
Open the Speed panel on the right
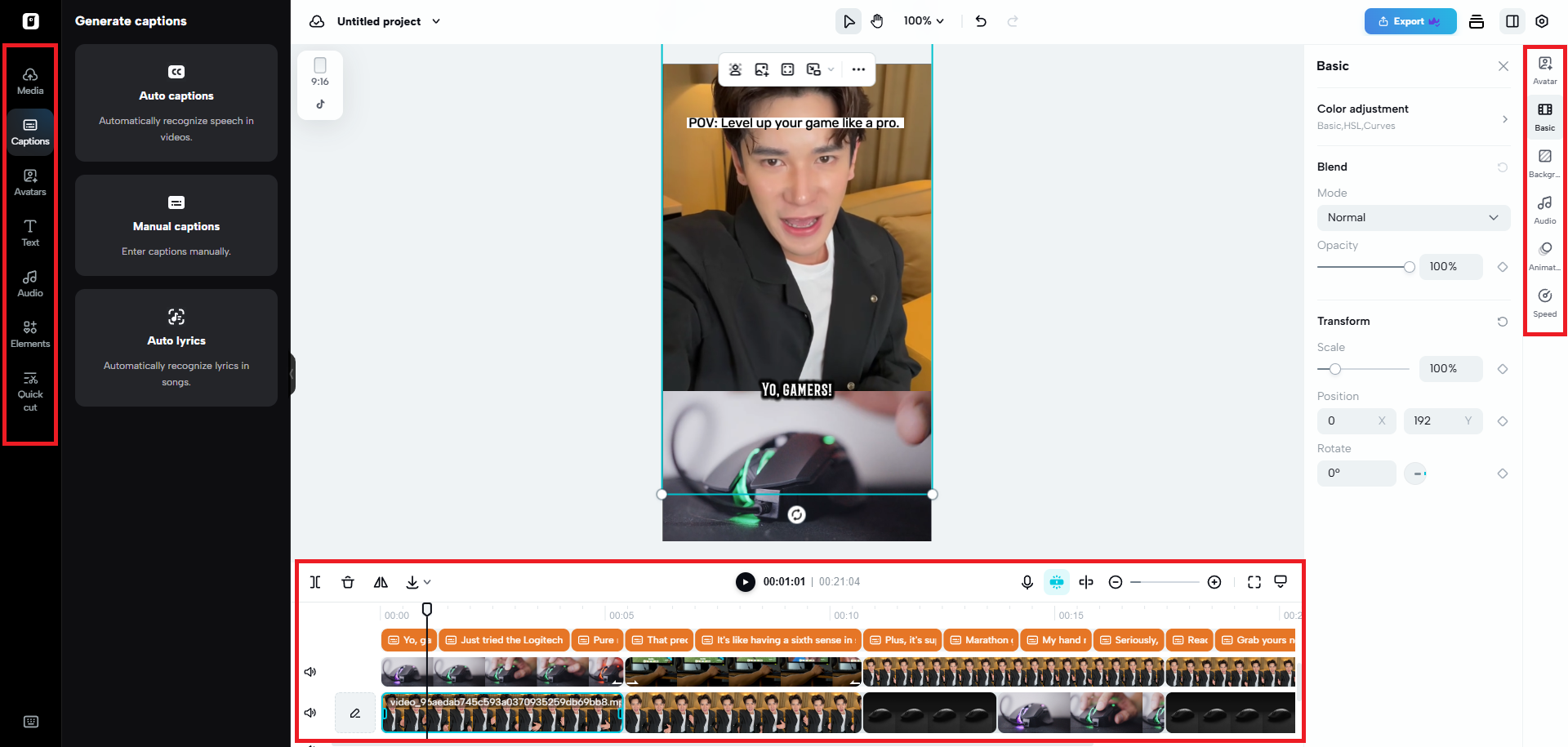click(x=1544, y=302)
